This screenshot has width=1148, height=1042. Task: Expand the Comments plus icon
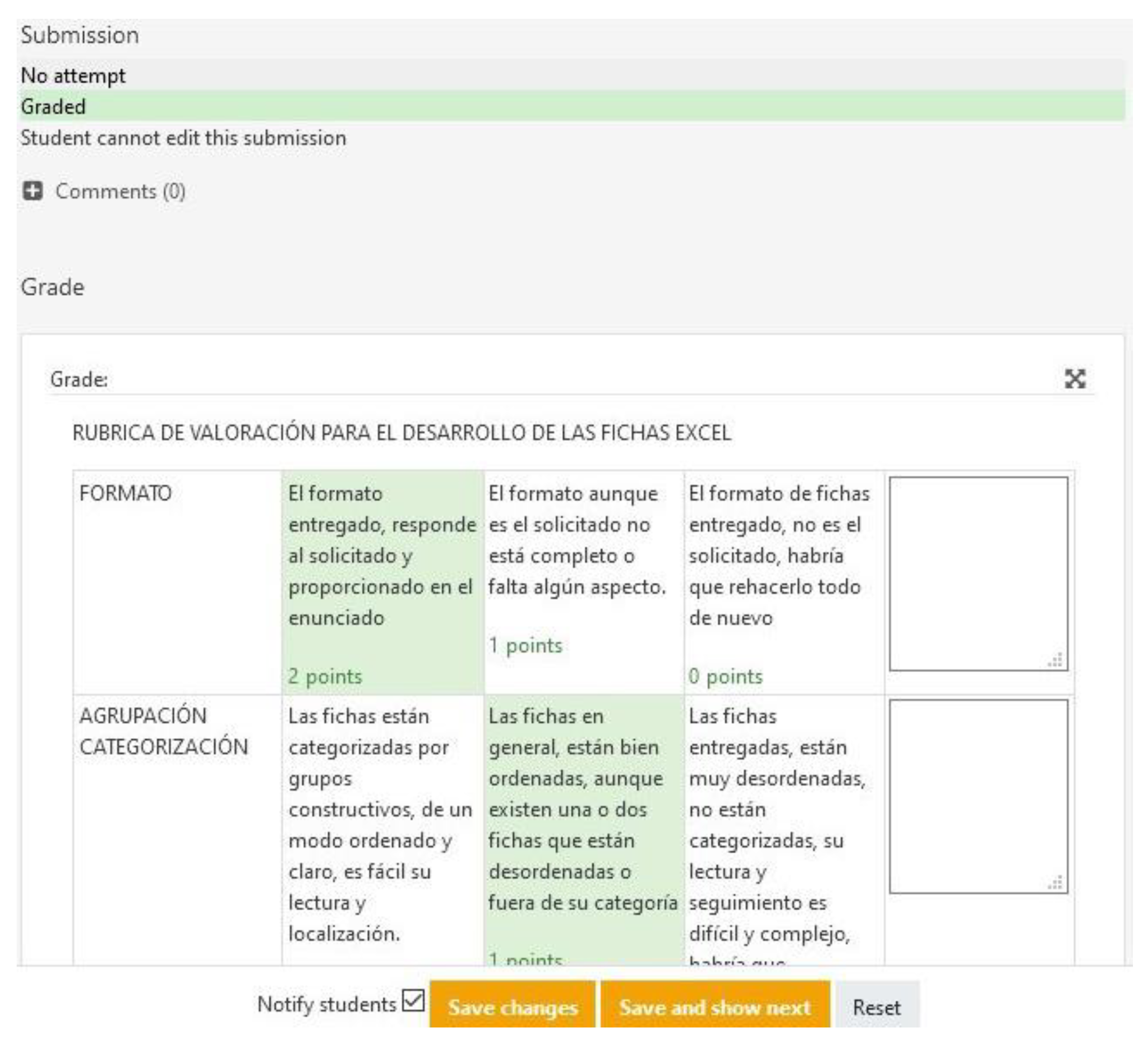(x=32, y=191)
